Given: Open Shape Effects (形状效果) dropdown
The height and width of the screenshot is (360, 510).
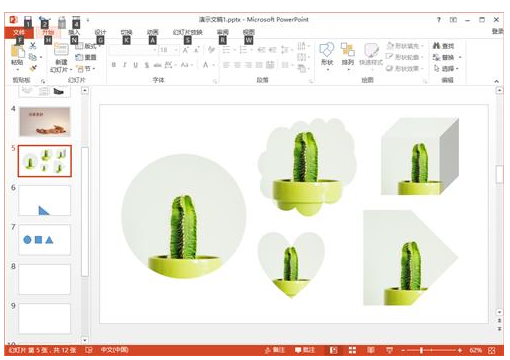Looking at the screenshot, I should pos(405,68).
